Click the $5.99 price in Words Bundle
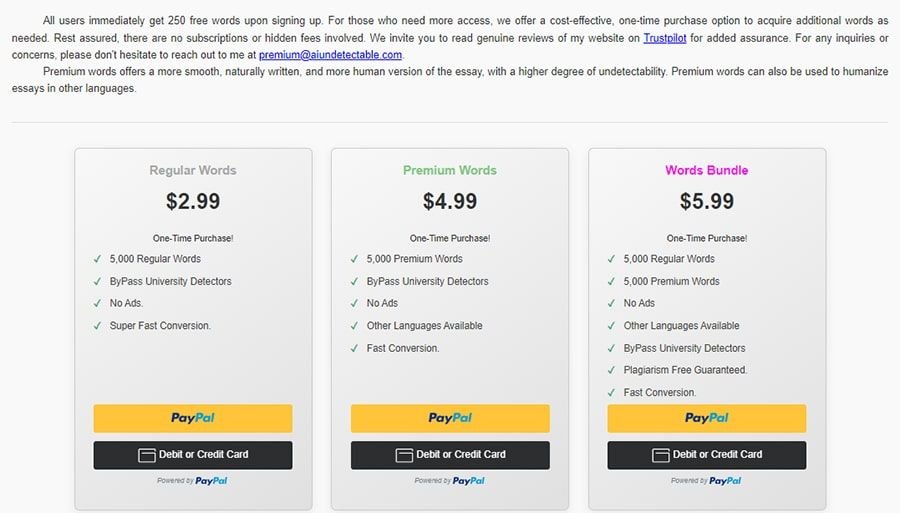900x513 pixels. click(707, 201)
